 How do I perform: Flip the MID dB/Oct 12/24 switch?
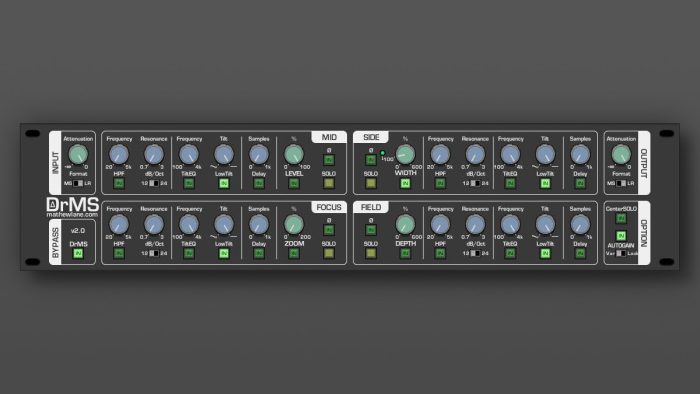(154, 183)
